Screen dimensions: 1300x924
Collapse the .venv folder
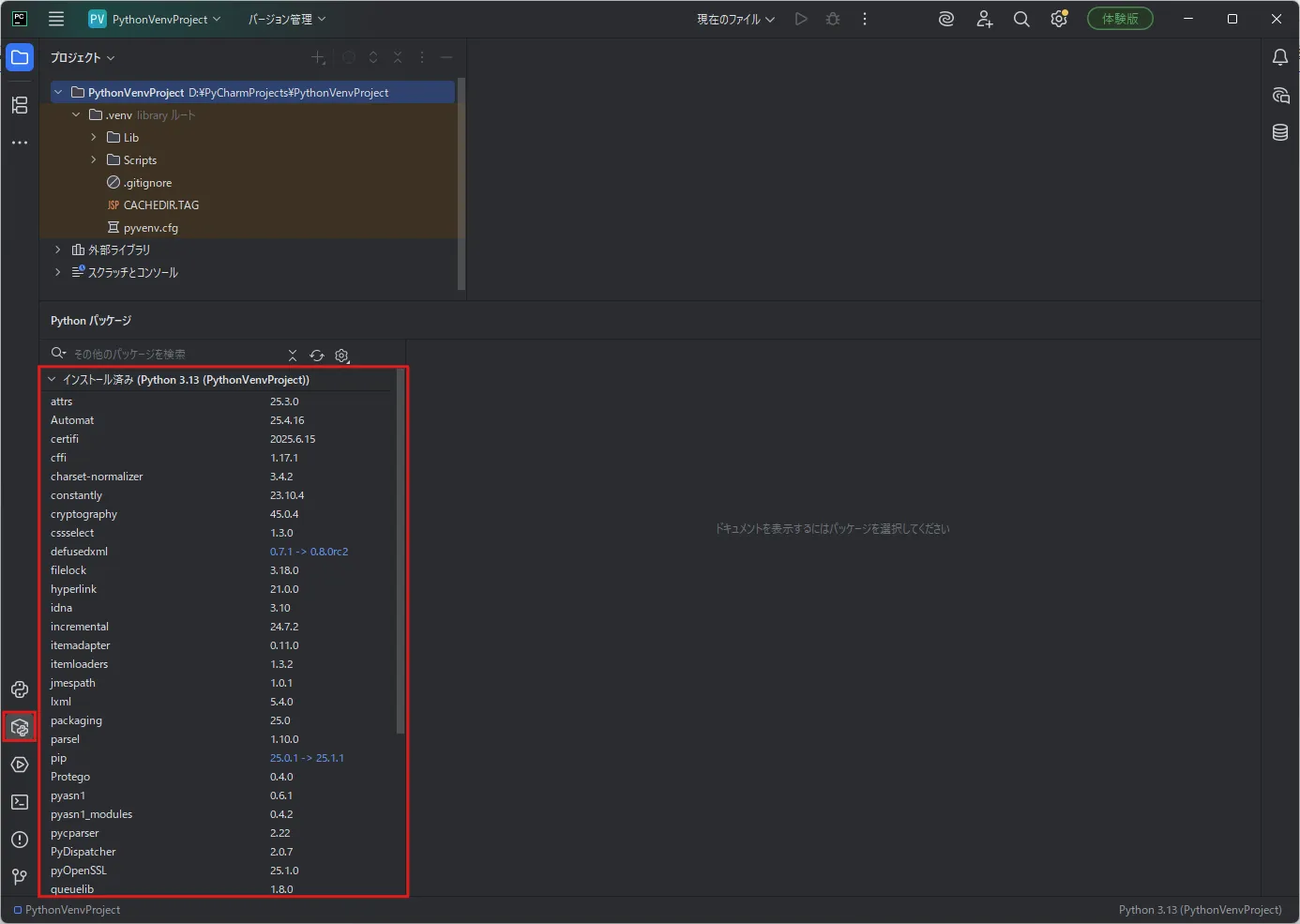click(76, 114)
